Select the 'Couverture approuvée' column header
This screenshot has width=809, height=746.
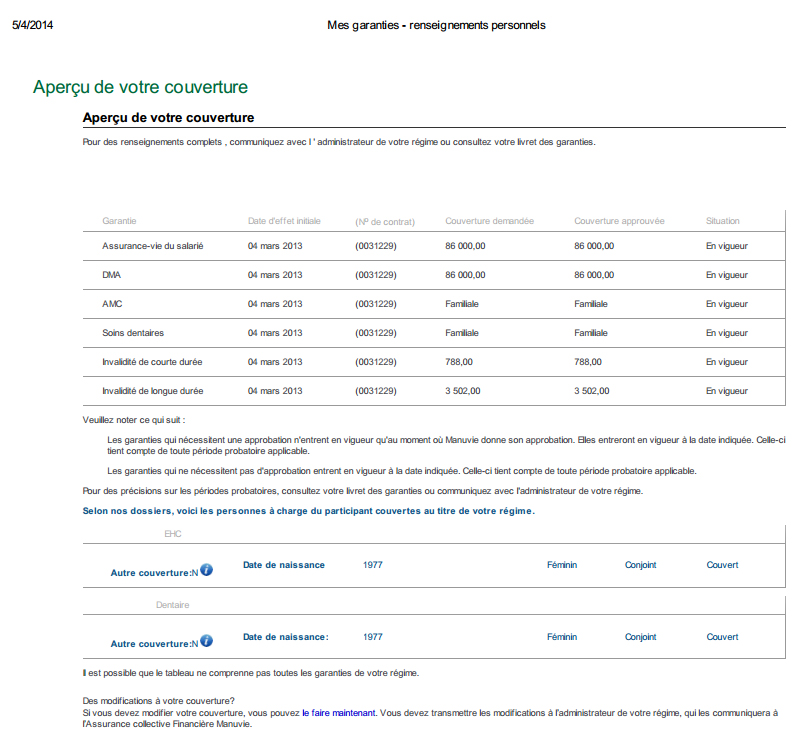tap(619, 221)
